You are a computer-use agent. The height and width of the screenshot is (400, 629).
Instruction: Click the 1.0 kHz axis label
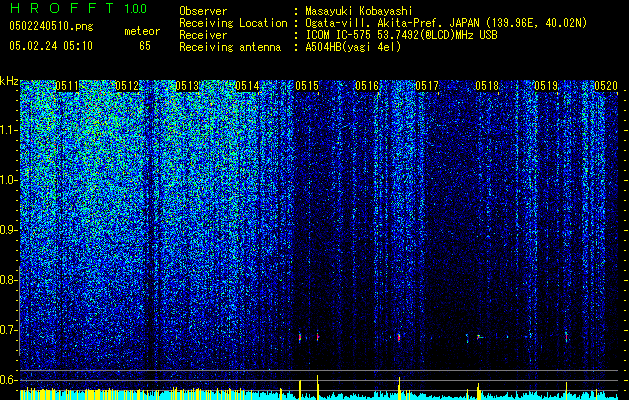(x=9, y=180)
